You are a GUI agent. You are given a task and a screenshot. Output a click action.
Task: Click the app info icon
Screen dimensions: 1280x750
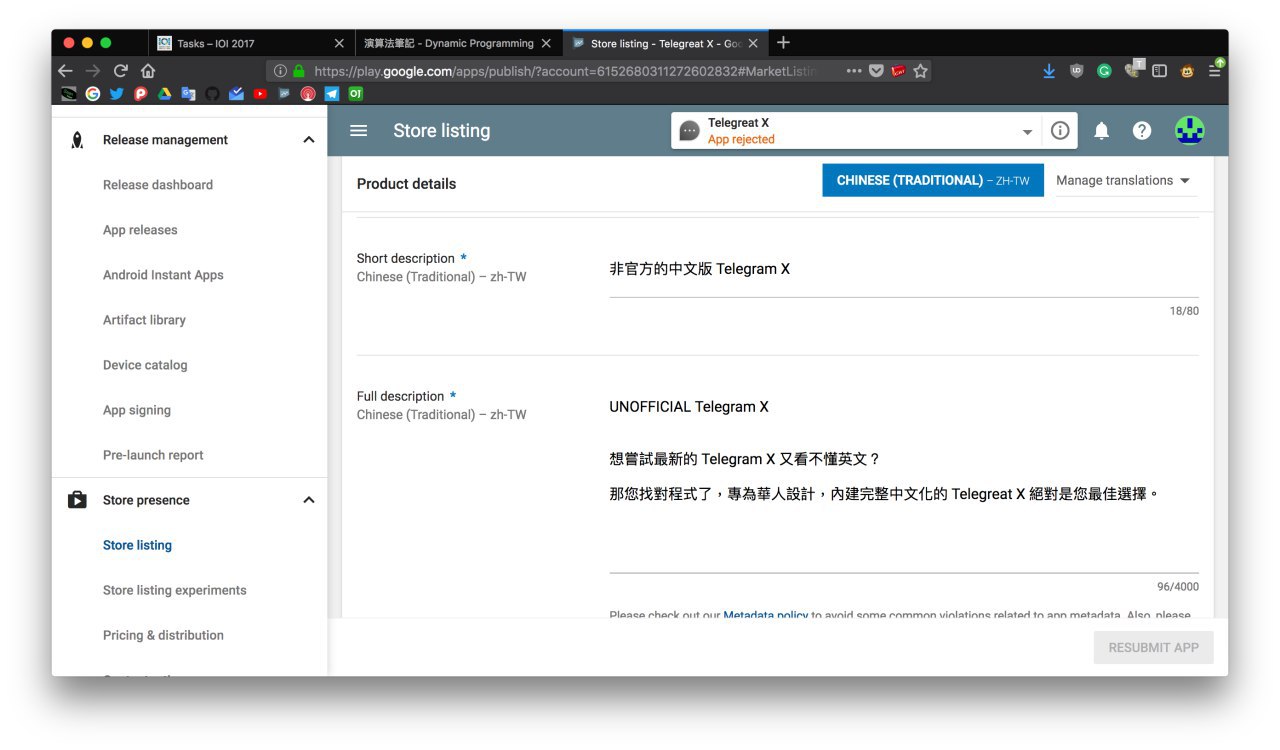[x=1060, y=131]
